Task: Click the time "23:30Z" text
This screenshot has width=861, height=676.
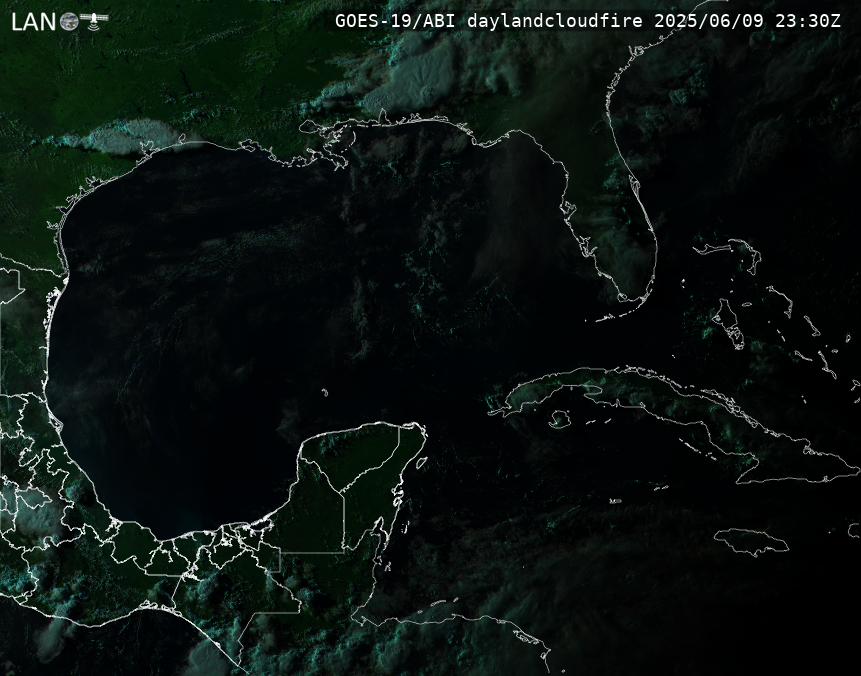Action: point(808,21)
